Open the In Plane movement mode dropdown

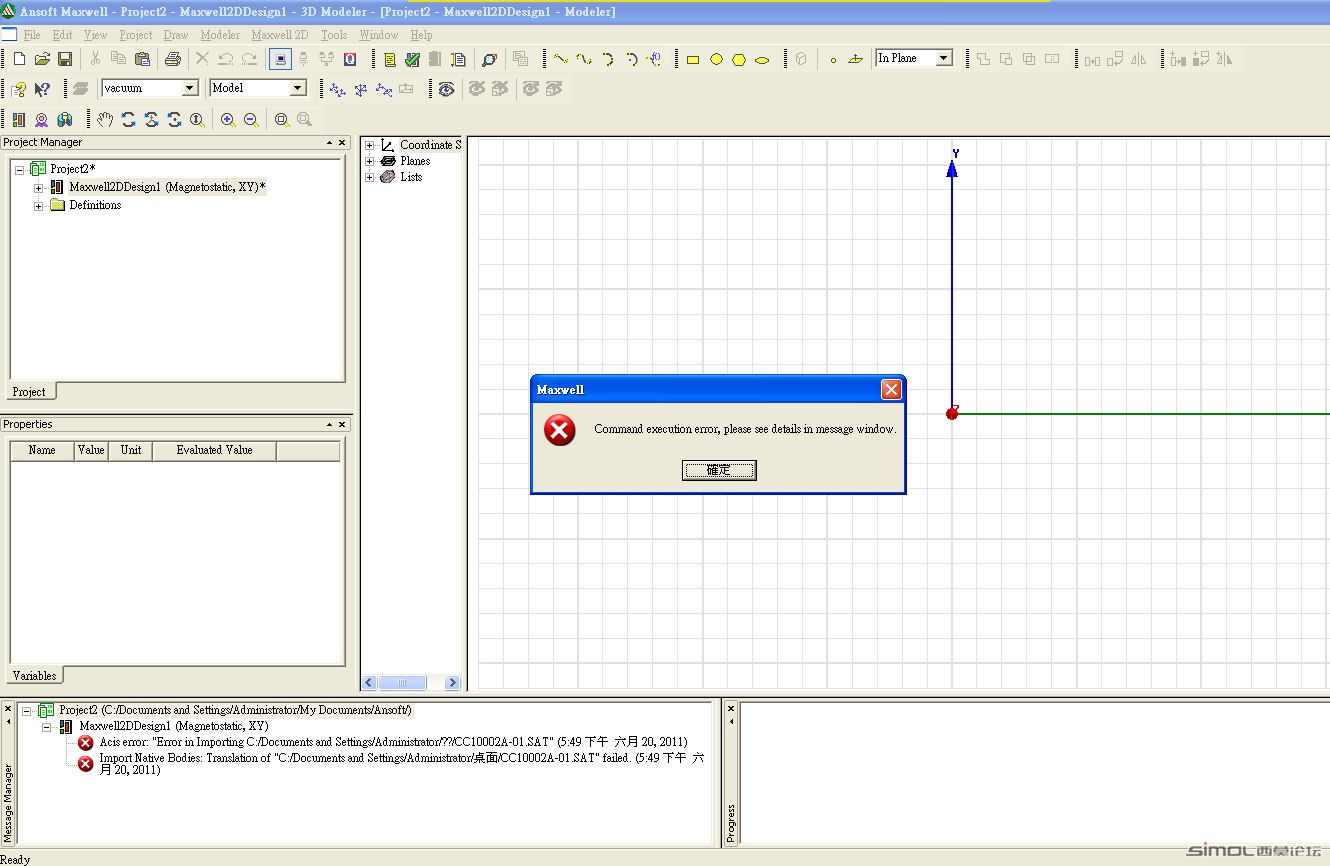tap(943, 58)
